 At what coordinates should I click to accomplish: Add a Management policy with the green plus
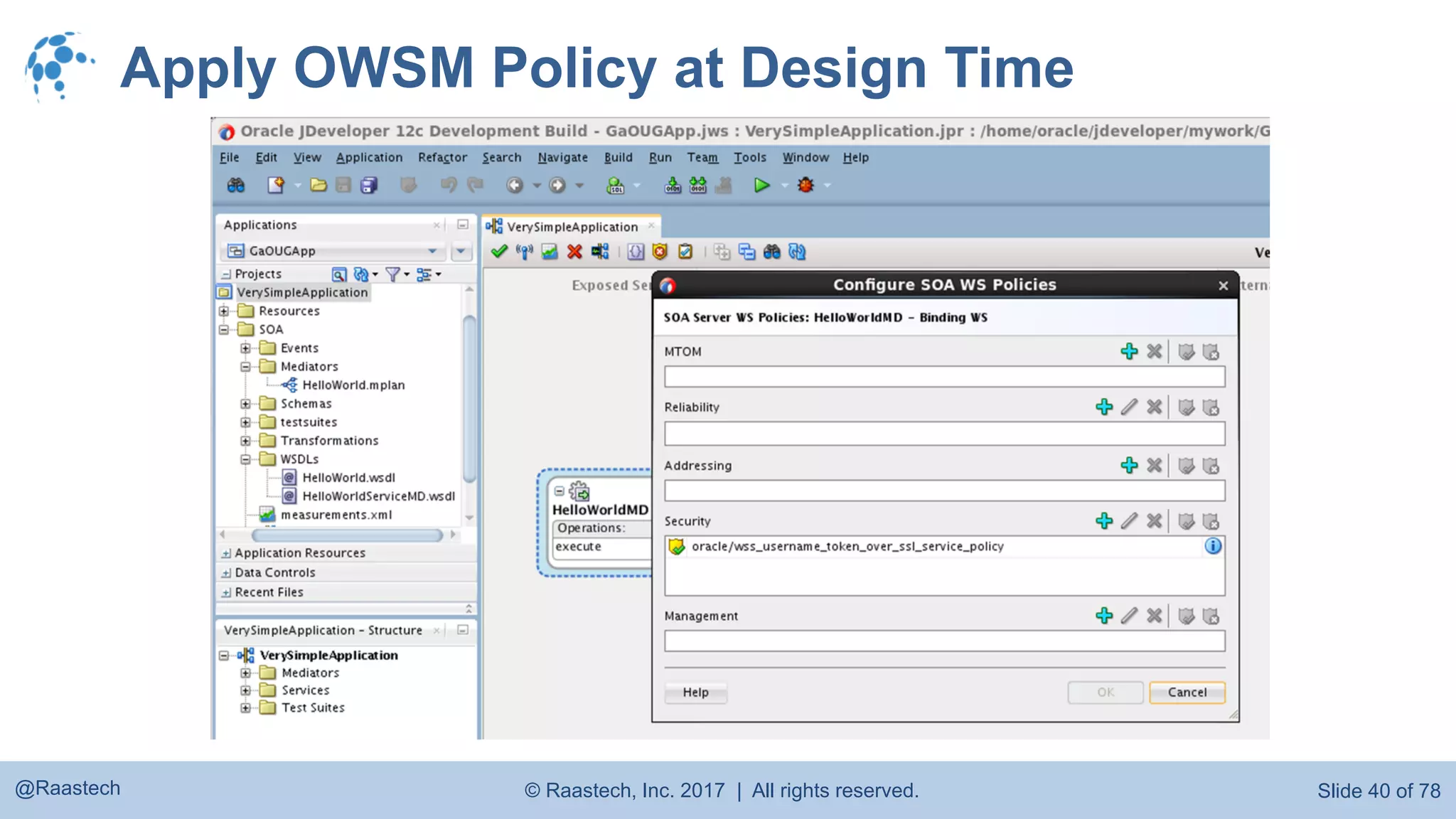[1104, 616]
